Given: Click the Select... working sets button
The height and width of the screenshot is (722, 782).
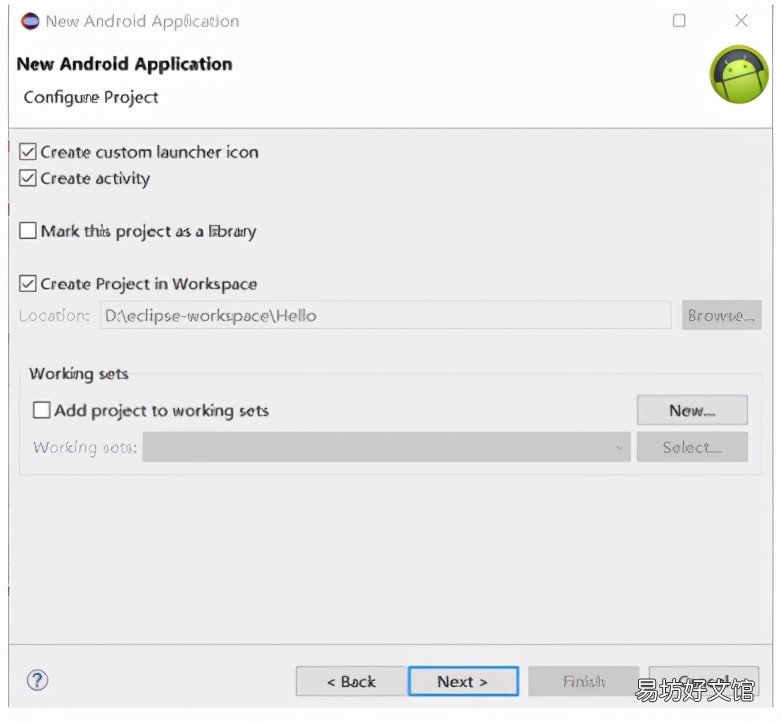Looking at the screenshot, I should pyautogui.click(x=692, y=447).
